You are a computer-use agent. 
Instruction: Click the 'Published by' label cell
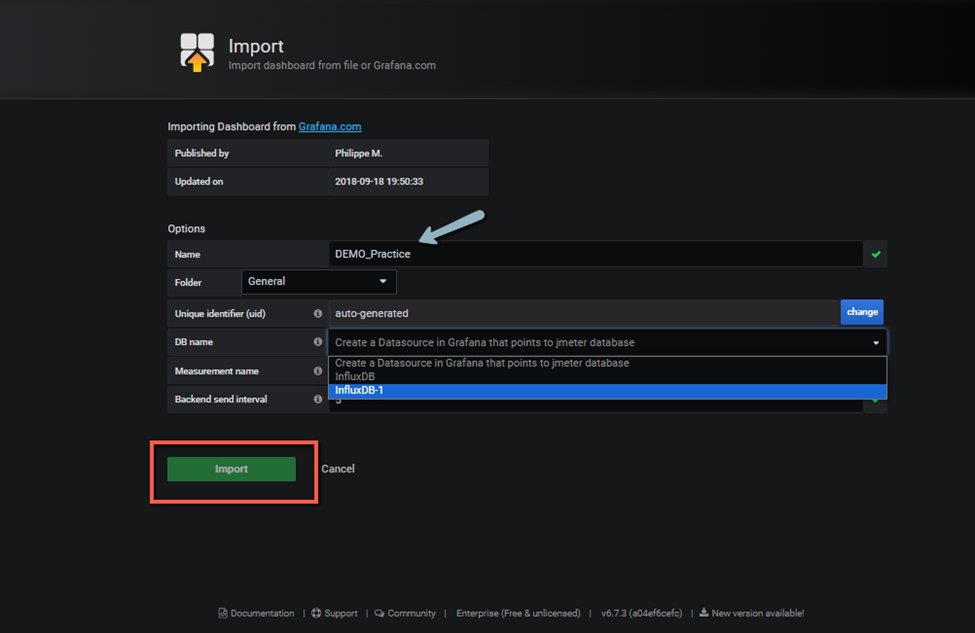click(x=247, y=153)
